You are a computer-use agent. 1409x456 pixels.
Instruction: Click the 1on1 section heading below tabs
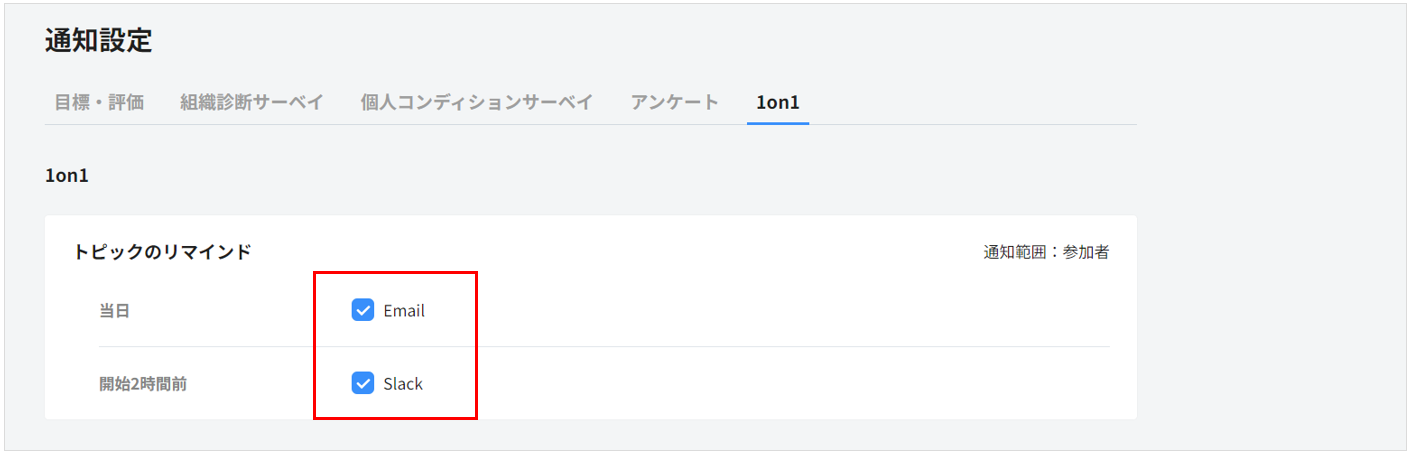point(67,176)
